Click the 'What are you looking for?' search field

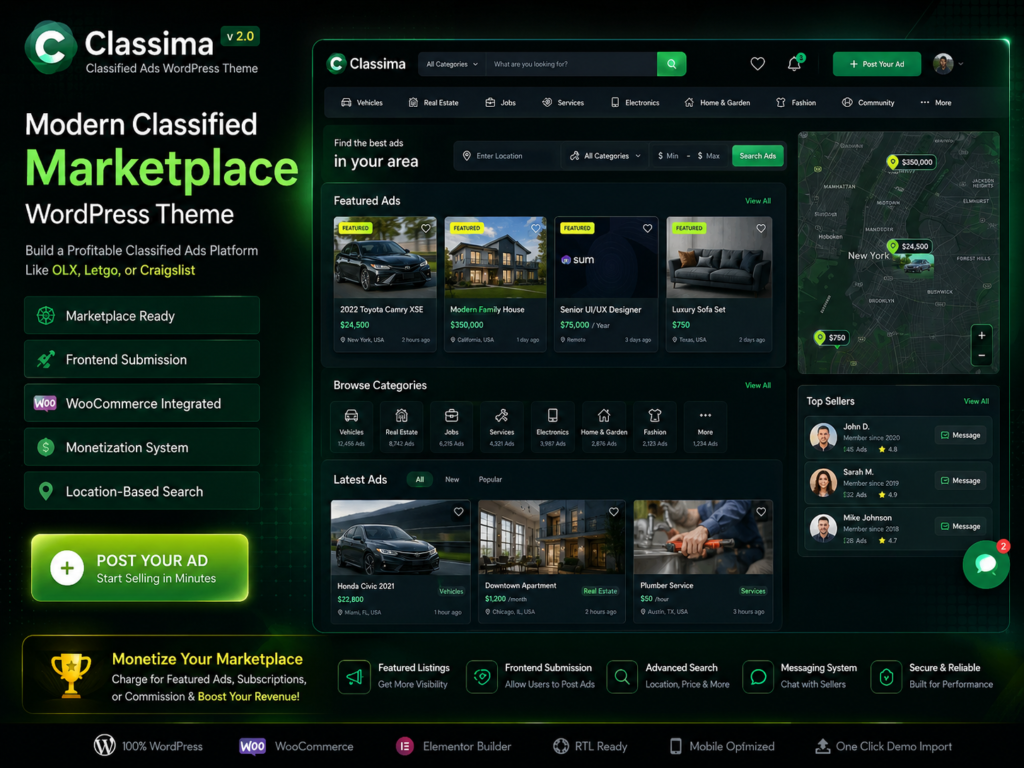point(571,64)
